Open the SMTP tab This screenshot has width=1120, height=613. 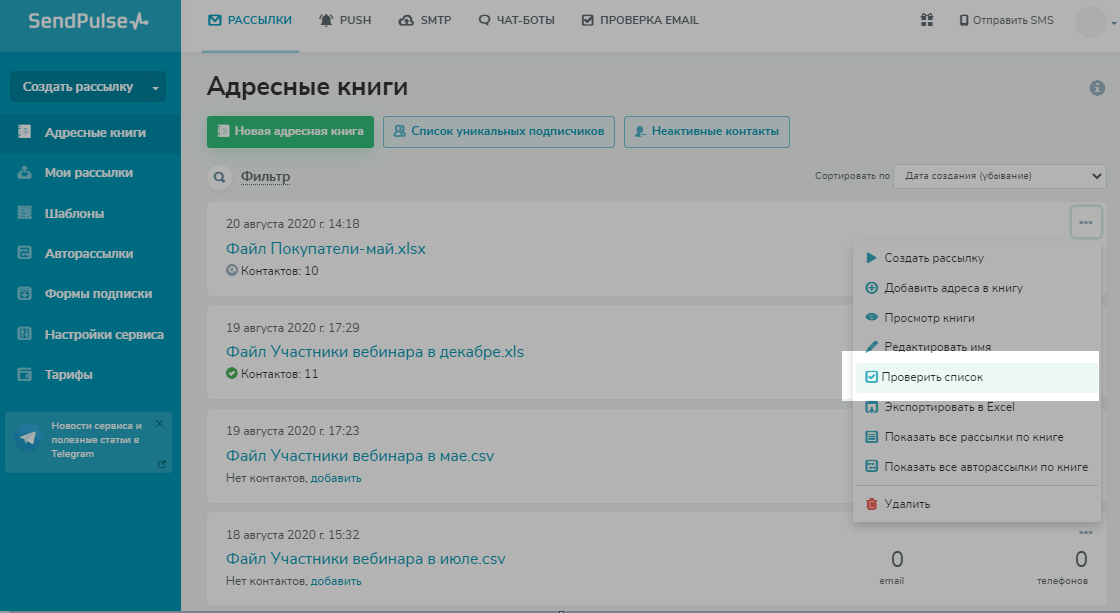click(x=425, y=20)
